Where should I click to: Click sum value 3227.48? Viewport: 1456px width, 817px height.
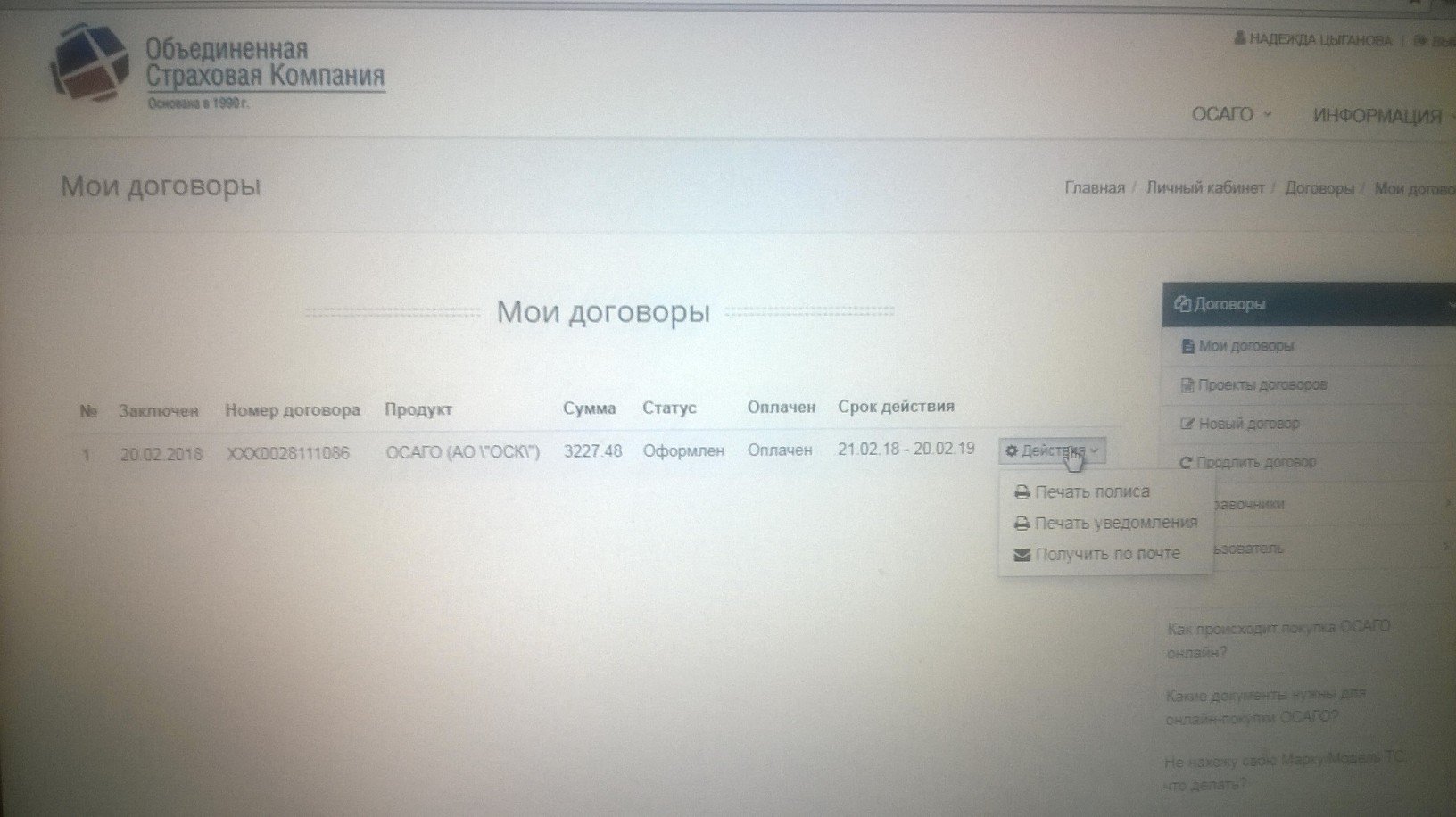tap(593, 451)
